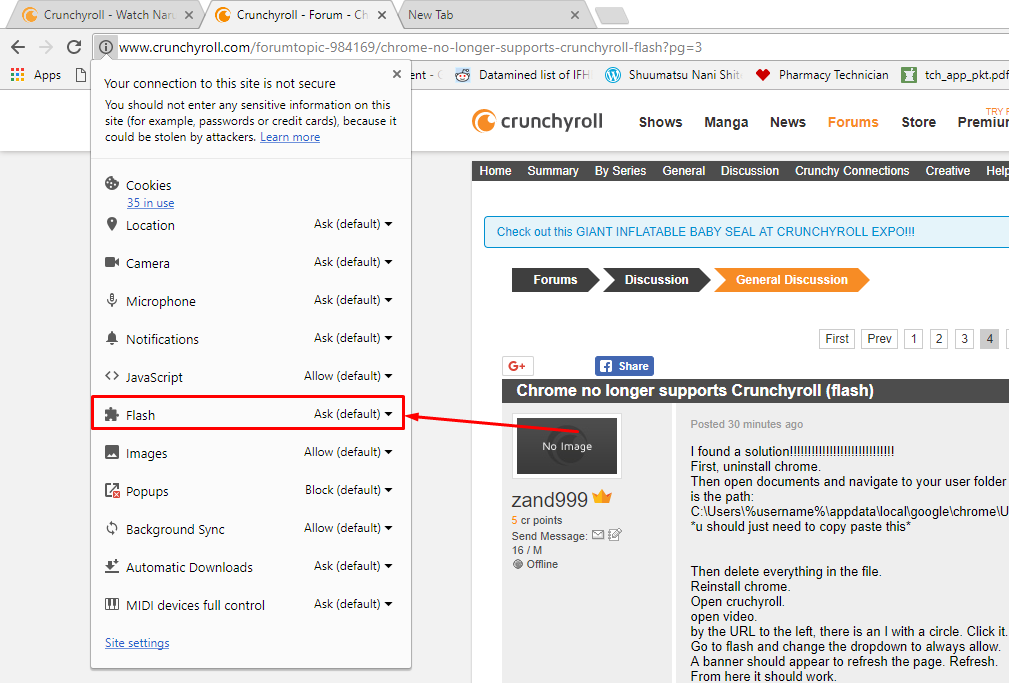Open the Notifications permission dropdown
Viewport: 1009px width, 683px height.
(x=353, y=338)
